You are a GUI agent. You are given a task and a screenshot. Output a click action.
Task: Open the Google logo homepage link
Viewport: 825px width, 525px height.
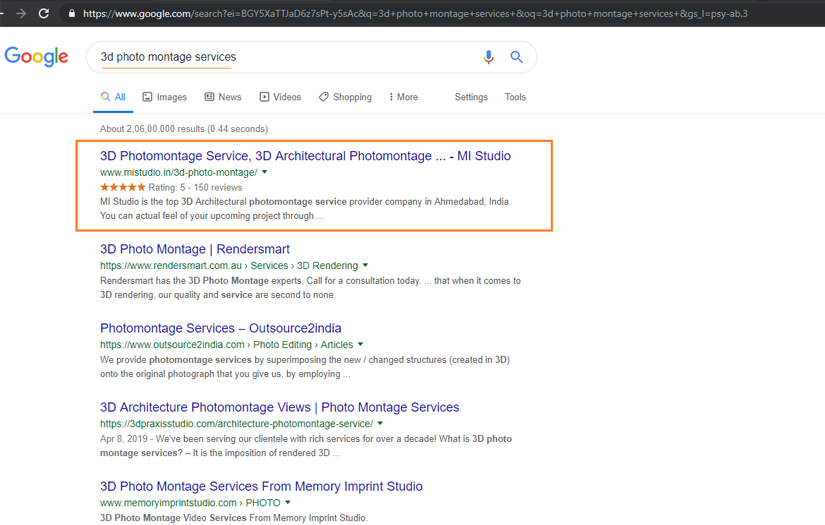coord(36,56)
